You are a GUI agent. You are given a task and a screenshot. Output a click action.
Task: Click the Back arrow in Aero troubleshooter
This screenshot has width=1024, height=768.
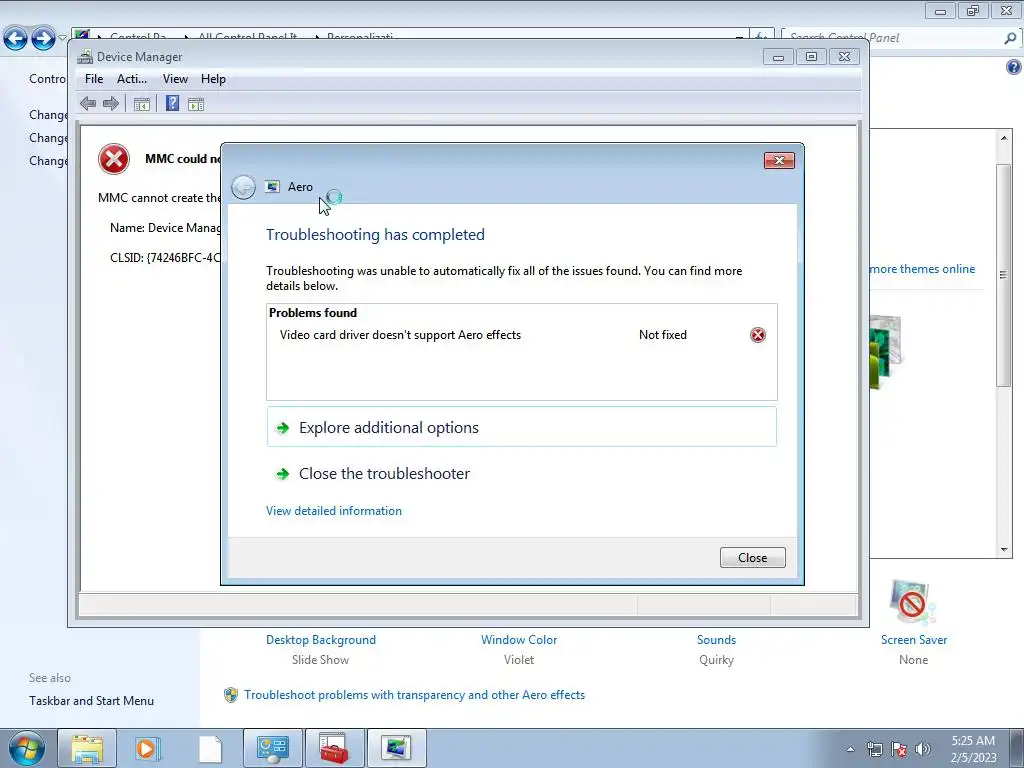[244, 187]
